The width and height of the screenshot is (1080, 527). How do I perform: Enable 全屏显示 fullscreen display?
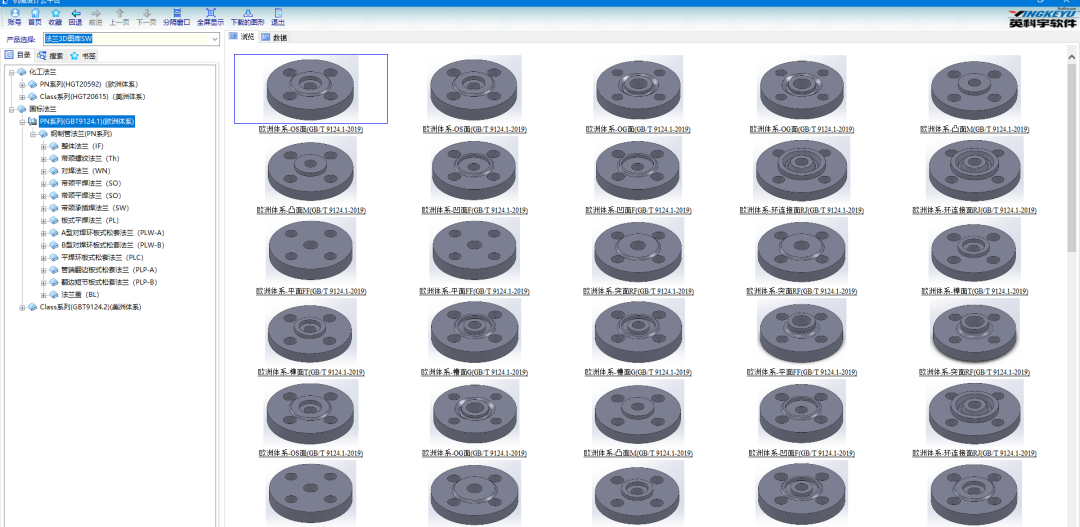(x=210, y=16)
